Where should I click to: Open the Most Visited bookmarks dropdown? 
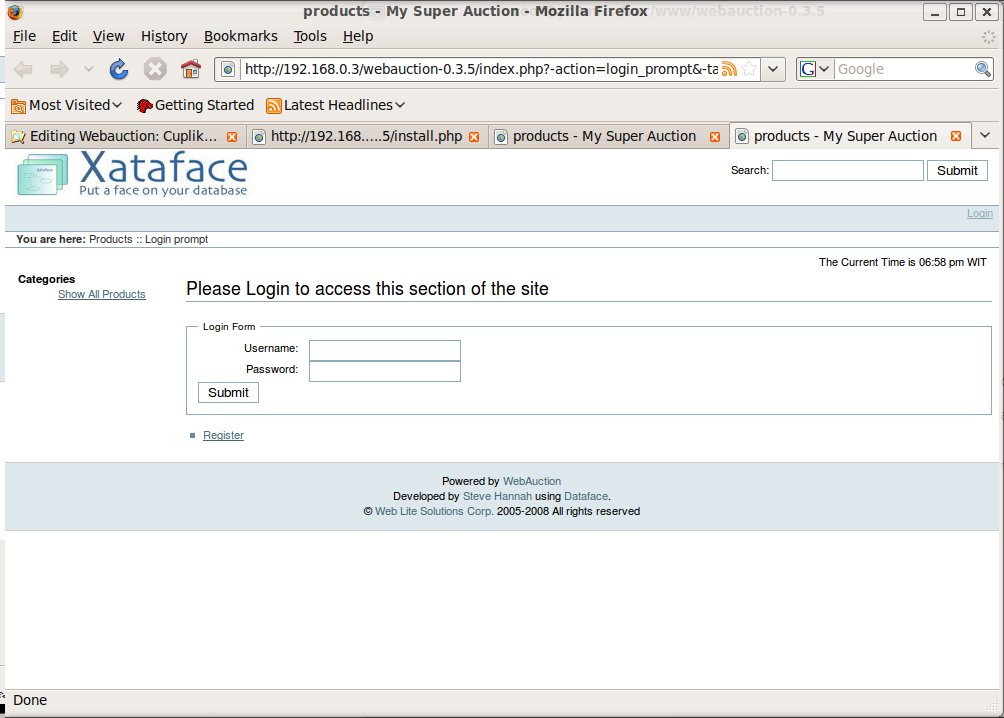(66, 105)
